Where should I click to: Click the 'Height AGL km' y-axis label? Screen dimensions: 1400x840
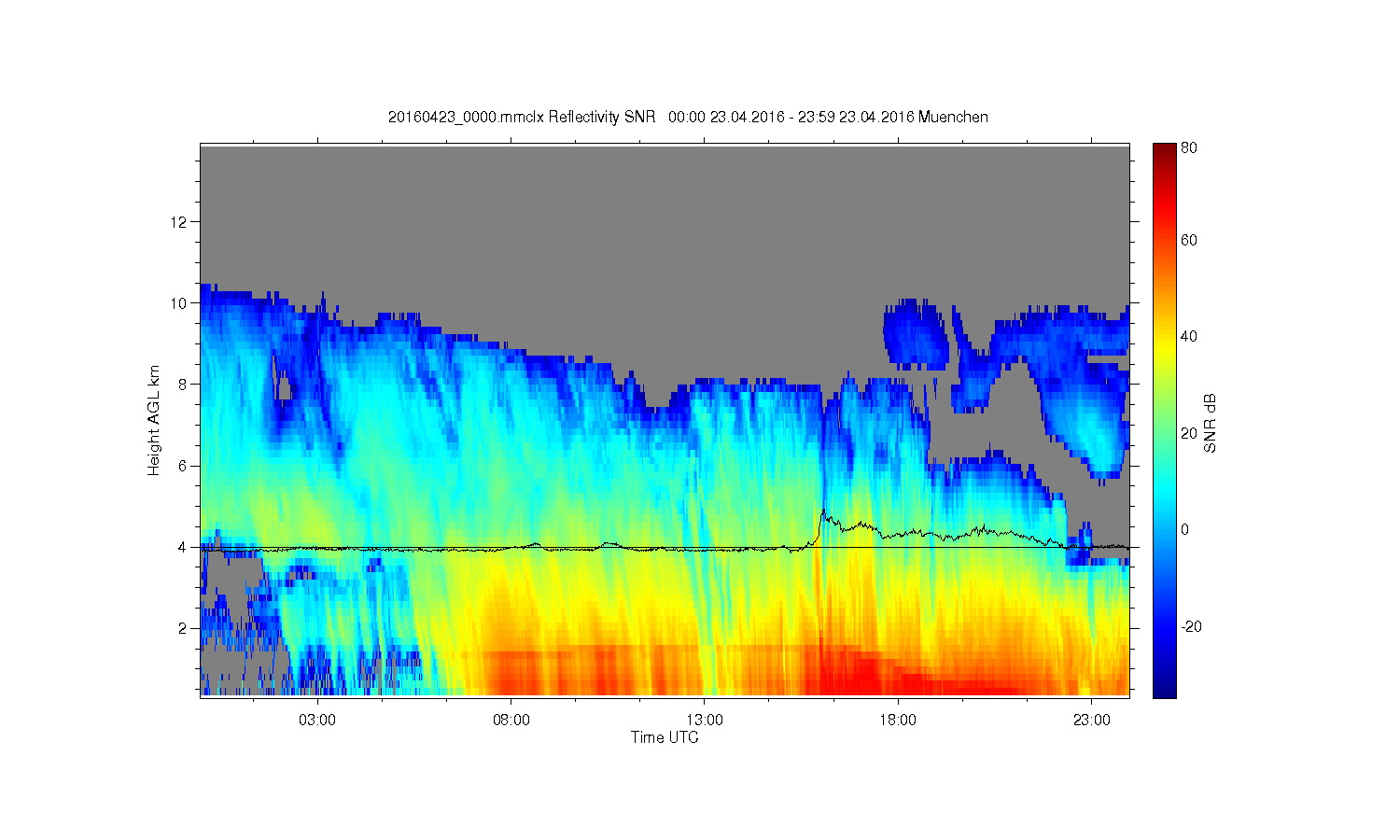tap(154, 420)
